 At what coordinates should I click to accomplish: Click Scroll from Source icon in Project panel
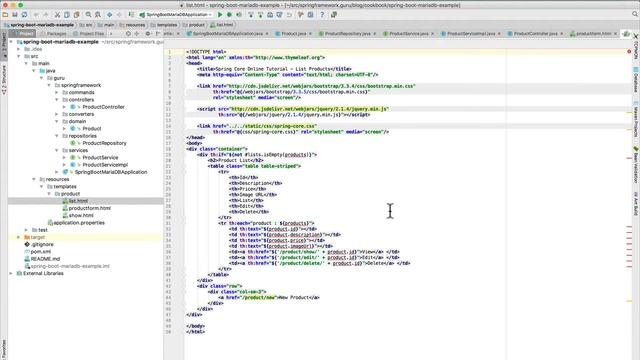[128, 33]
